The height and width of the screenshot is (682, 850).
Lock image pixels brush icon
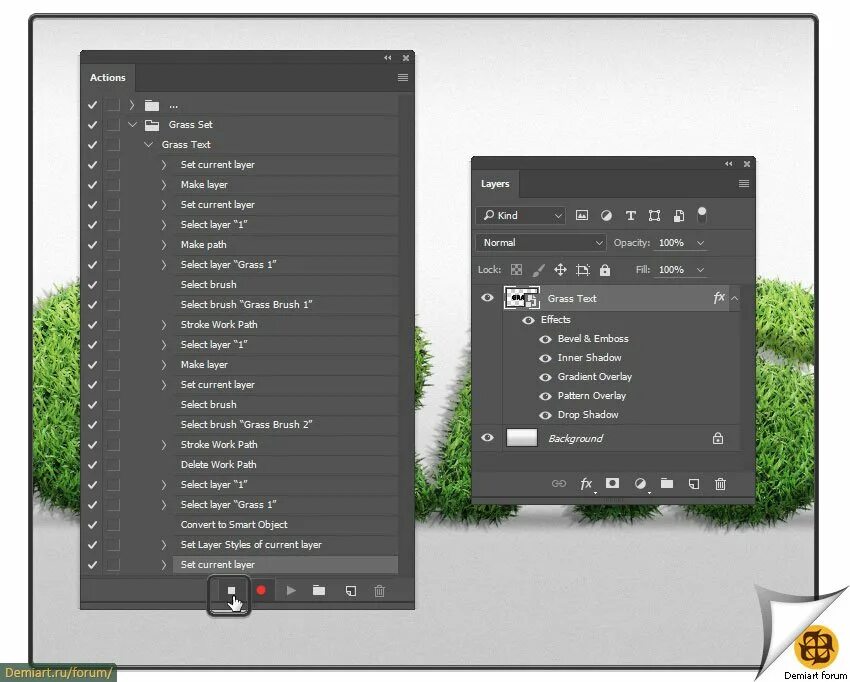pyautogui.click(x=538, y=269)
